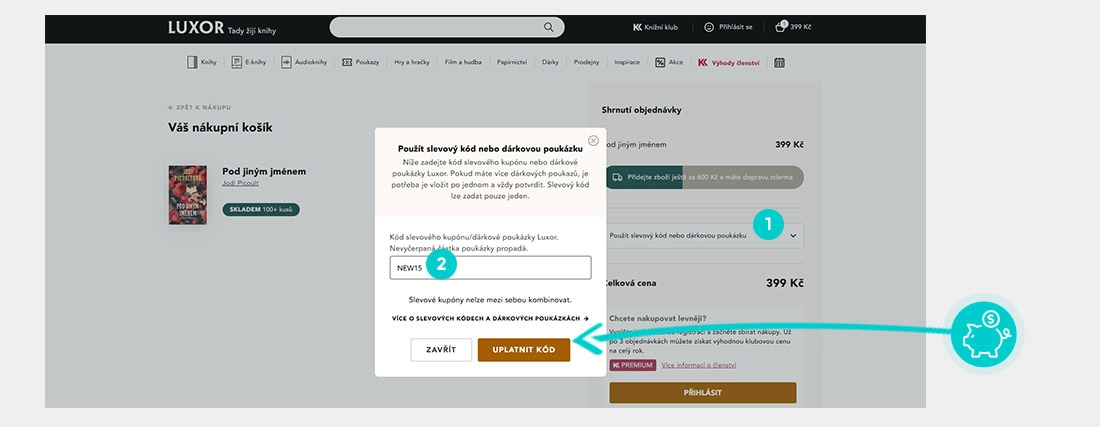Click the discount code input field
The height and width of the screenshot is (427, 1100).
490,268
